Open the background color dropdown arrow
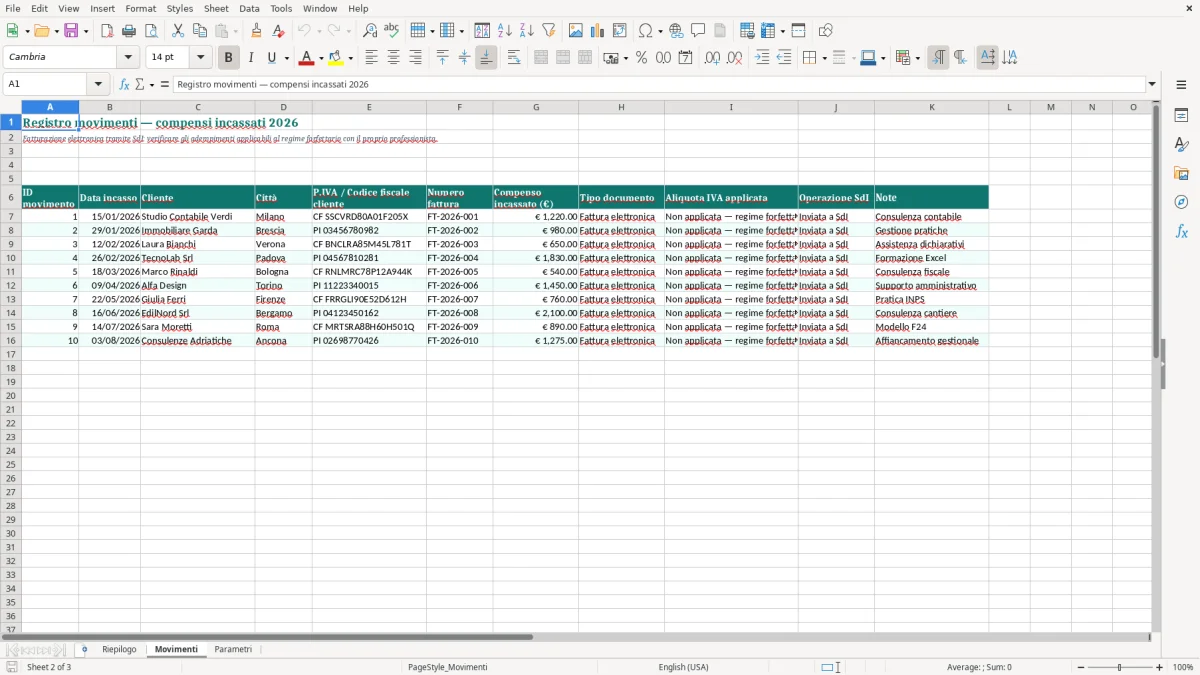 click(350, 58)
